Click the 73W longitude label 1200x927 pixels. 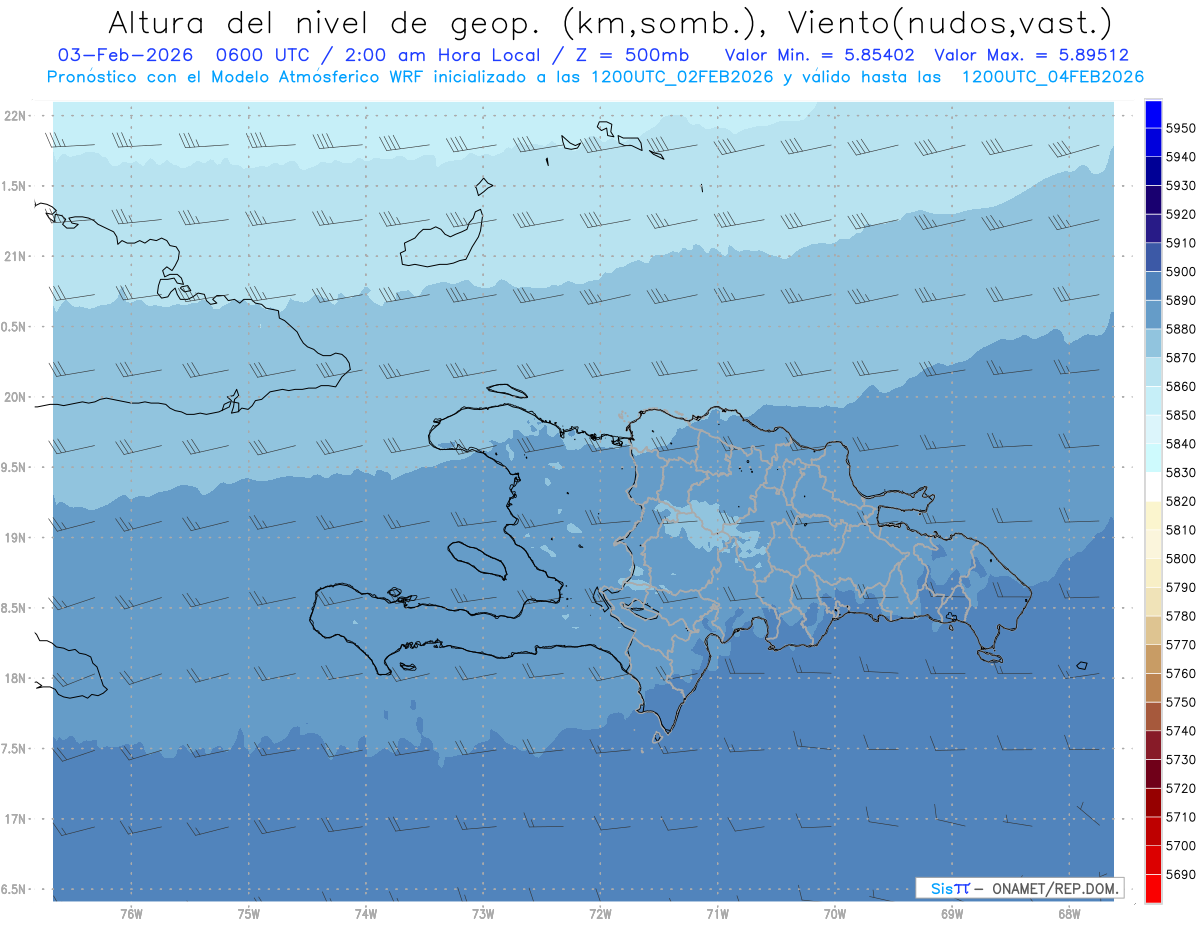[x=483, y=914]
